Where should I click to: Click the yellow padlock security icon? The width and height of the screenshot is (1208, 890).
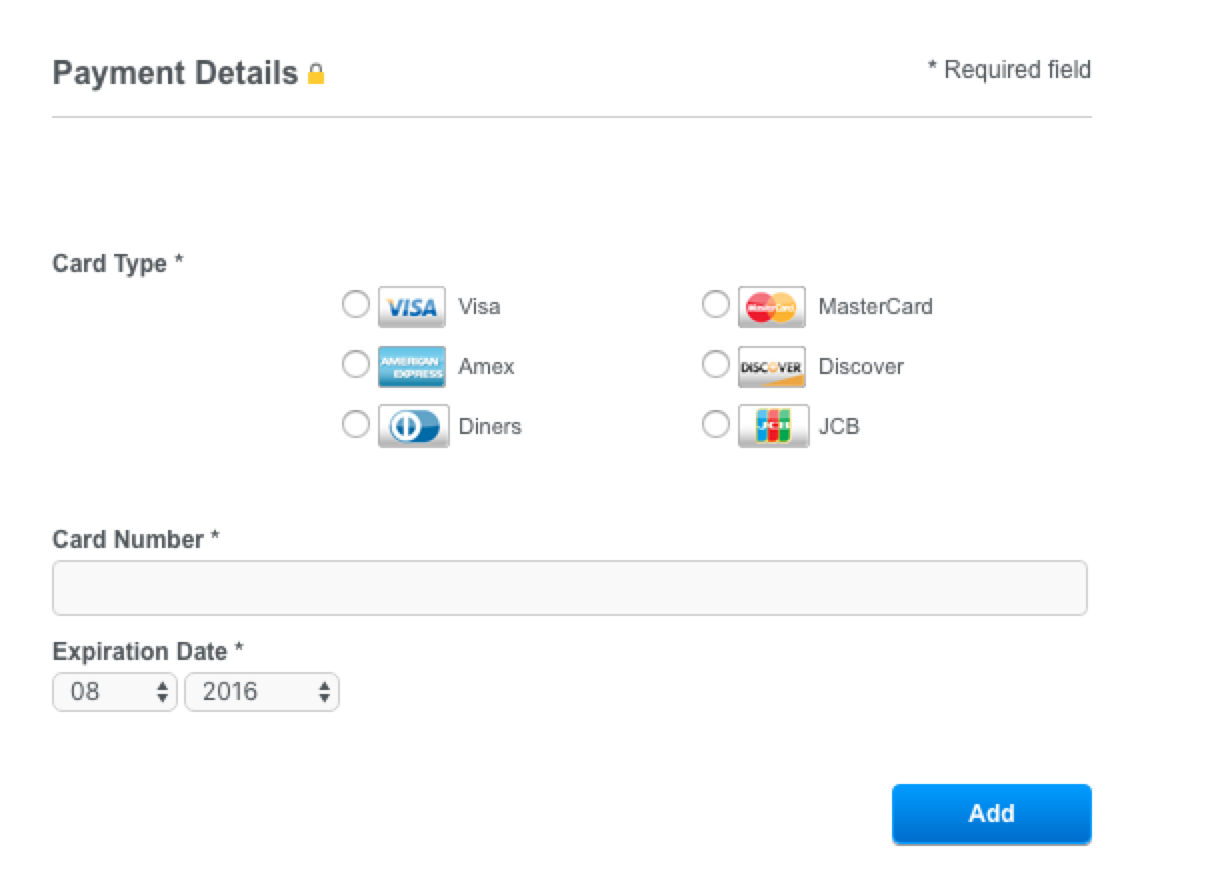coord(316,74)
